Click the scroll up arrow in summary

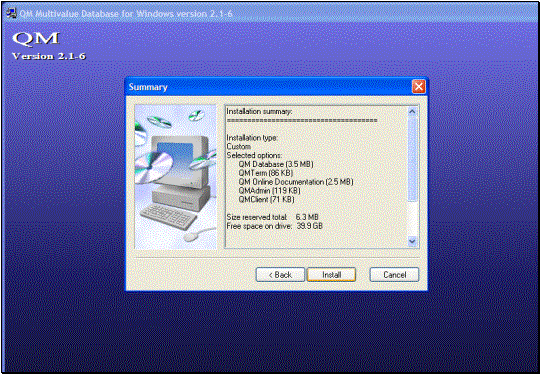412,112
